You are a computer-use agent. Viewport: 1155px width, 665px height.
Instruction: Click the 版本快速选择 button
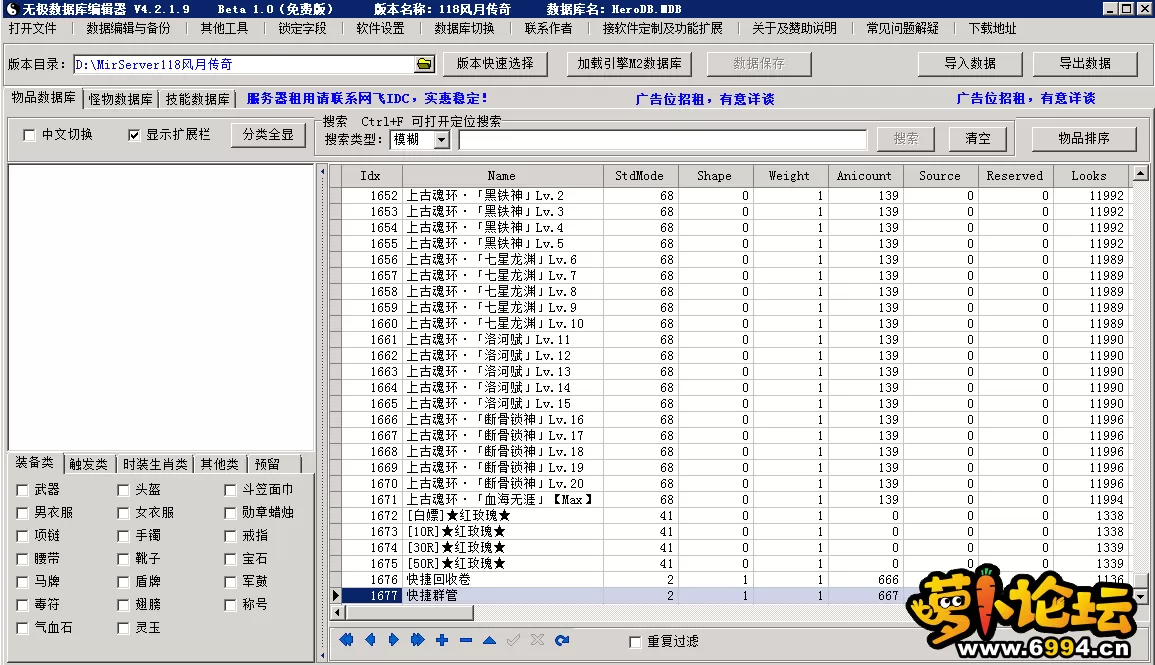[x=495, y=63]
